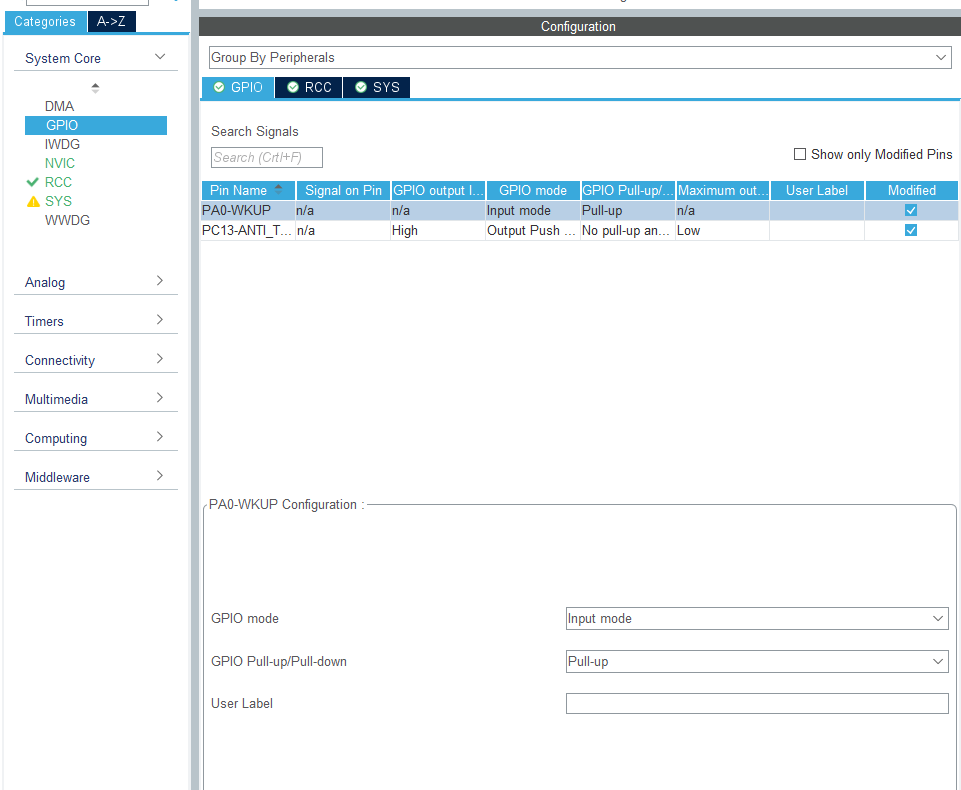Open the Group By Peripherals dropdown
961x790 pixels.
580,58
